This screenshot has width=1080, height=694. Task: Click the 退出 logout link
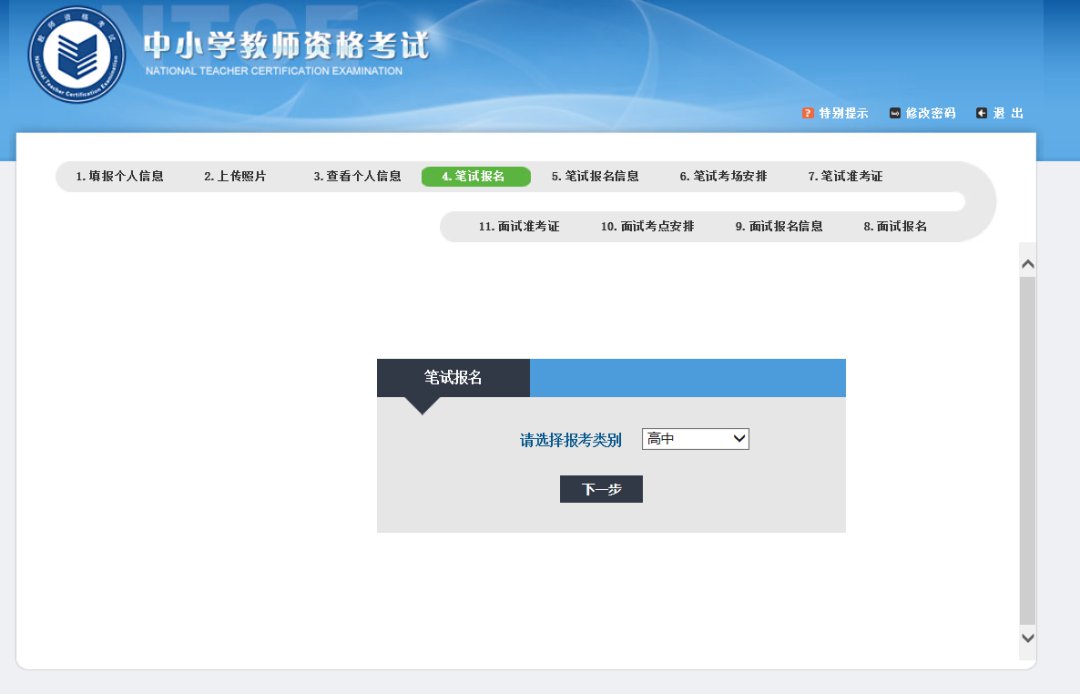tap(1008, 113)
